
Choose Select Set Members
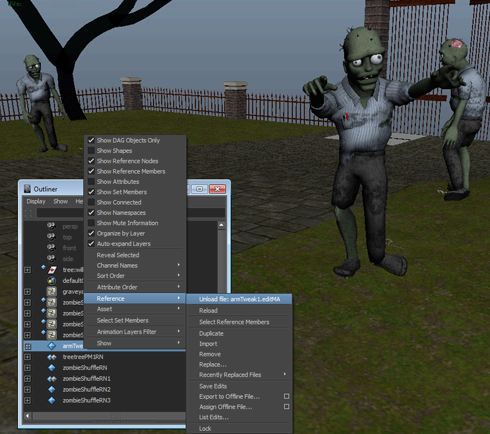tap(135, 320)
